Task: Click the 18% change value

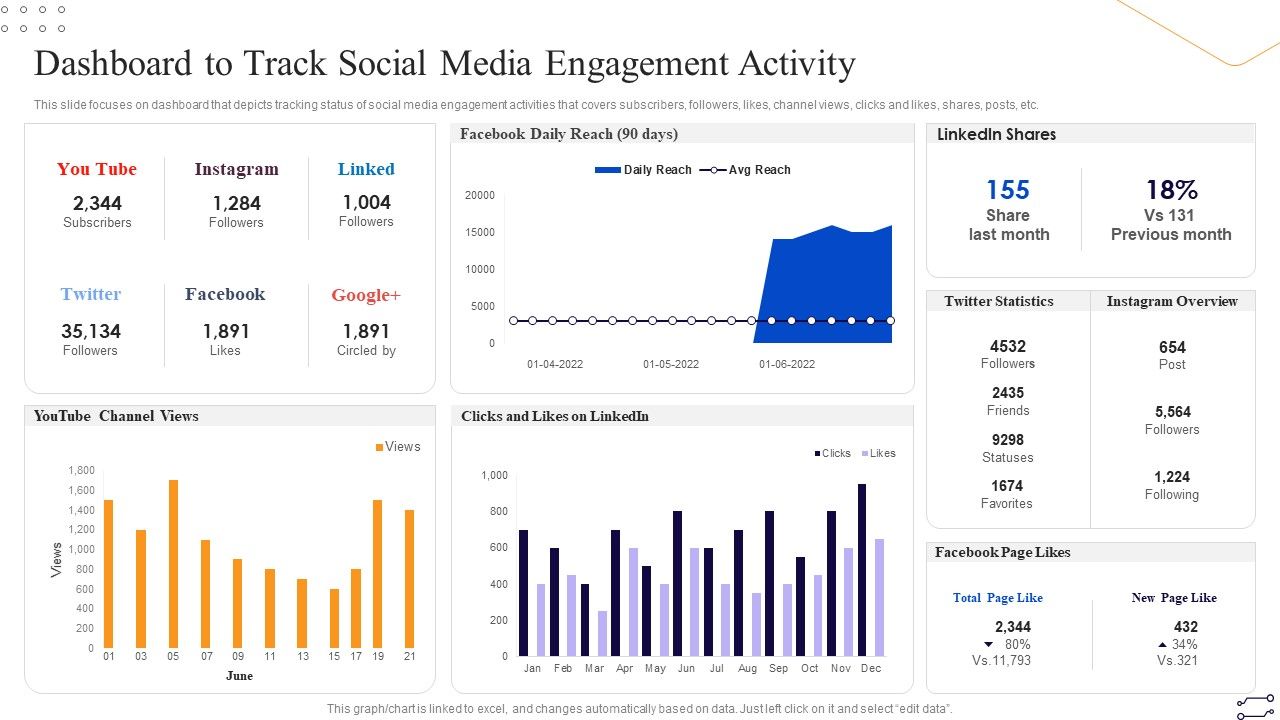Action: pyautogui.click(x=1171, y=190)
